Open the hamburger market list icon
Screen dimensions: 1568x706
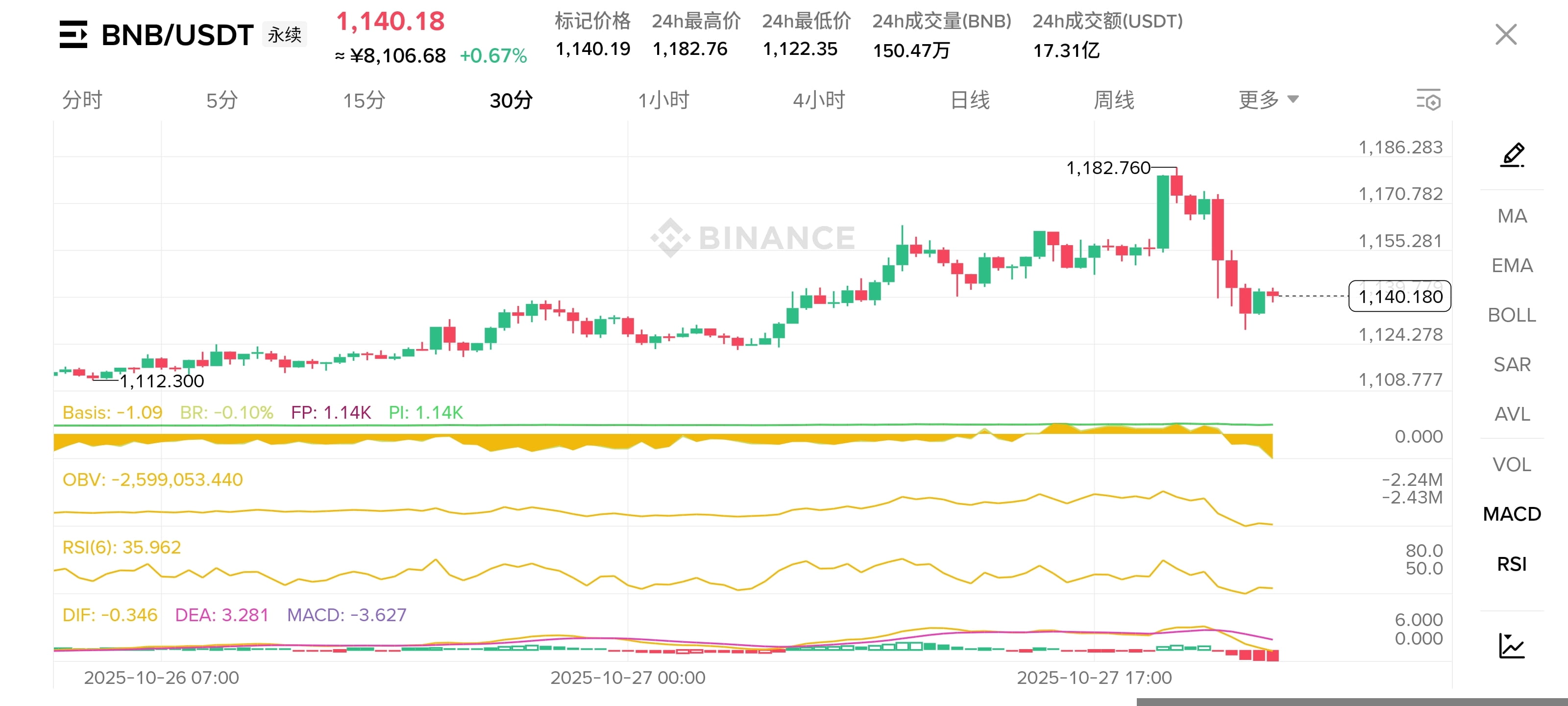73,35
